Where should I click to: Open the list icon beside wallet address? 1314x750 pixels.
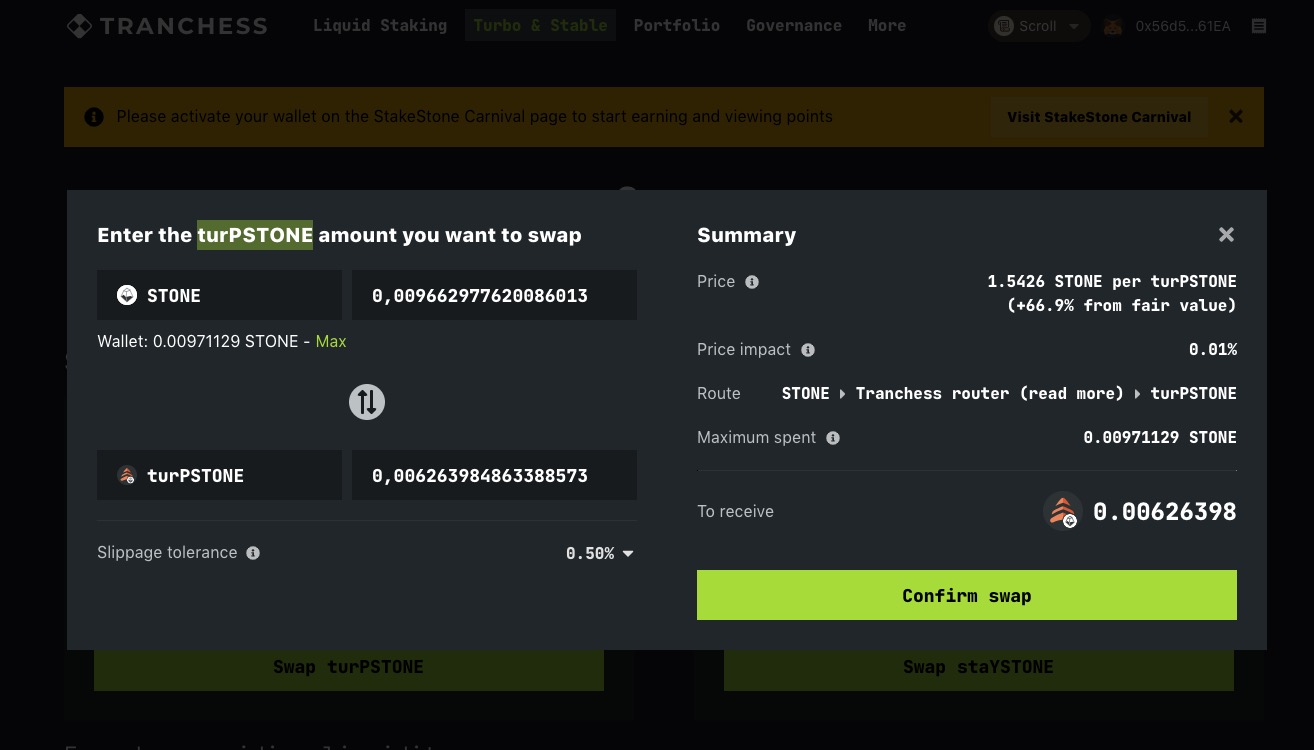pos(1259,26)
